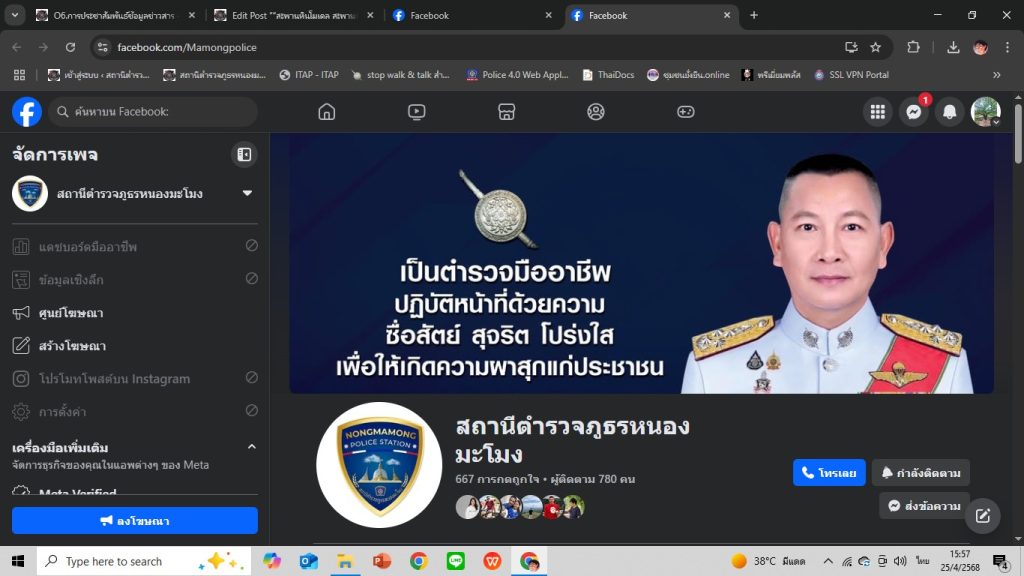This screenshot has height=576, width=1024.
Task: Switch to the Edit Post browser tab
Action: point(290,15)
